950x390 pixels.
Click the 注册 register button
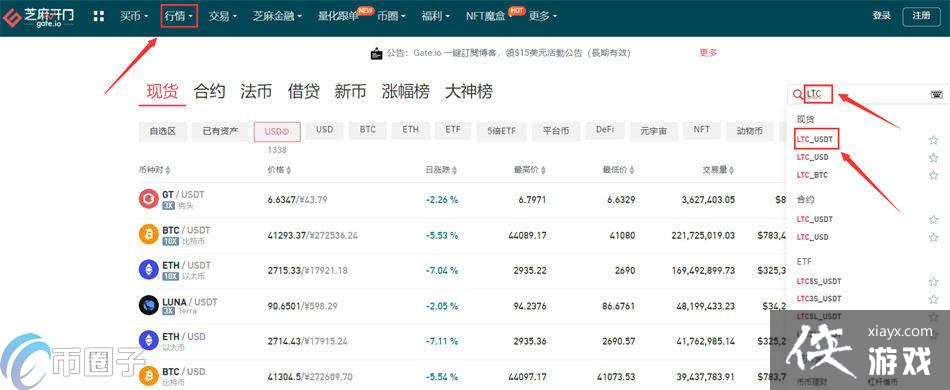(x=921, y=16)
